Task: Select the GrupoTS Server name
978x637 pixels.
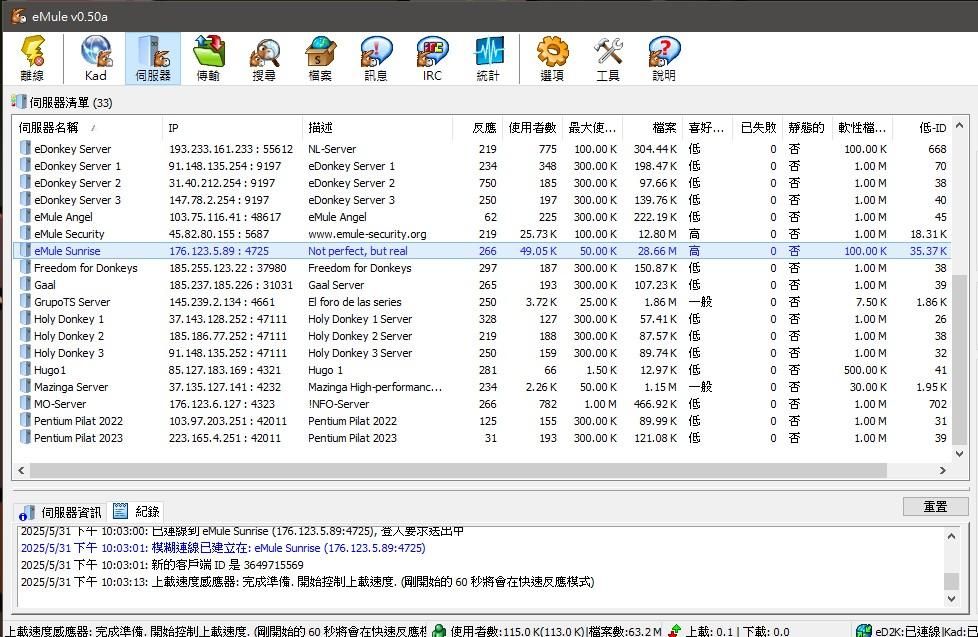Action: (x=72, y=302)
